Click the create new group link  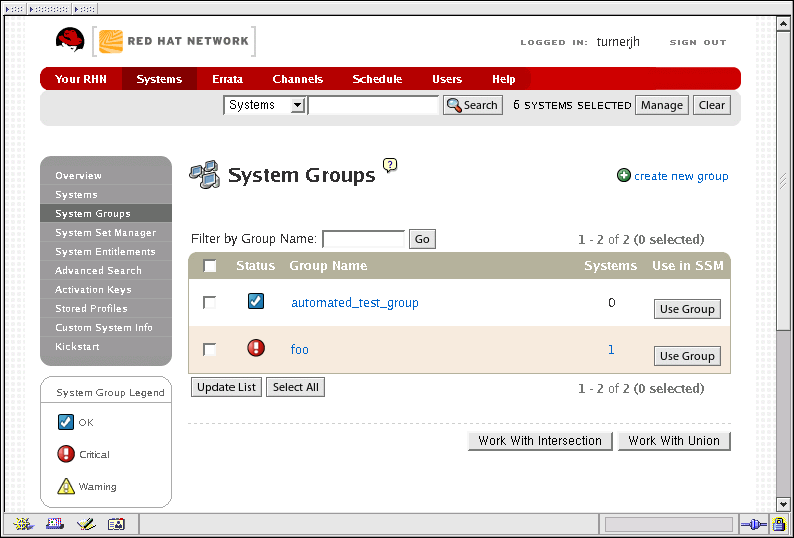681,176
